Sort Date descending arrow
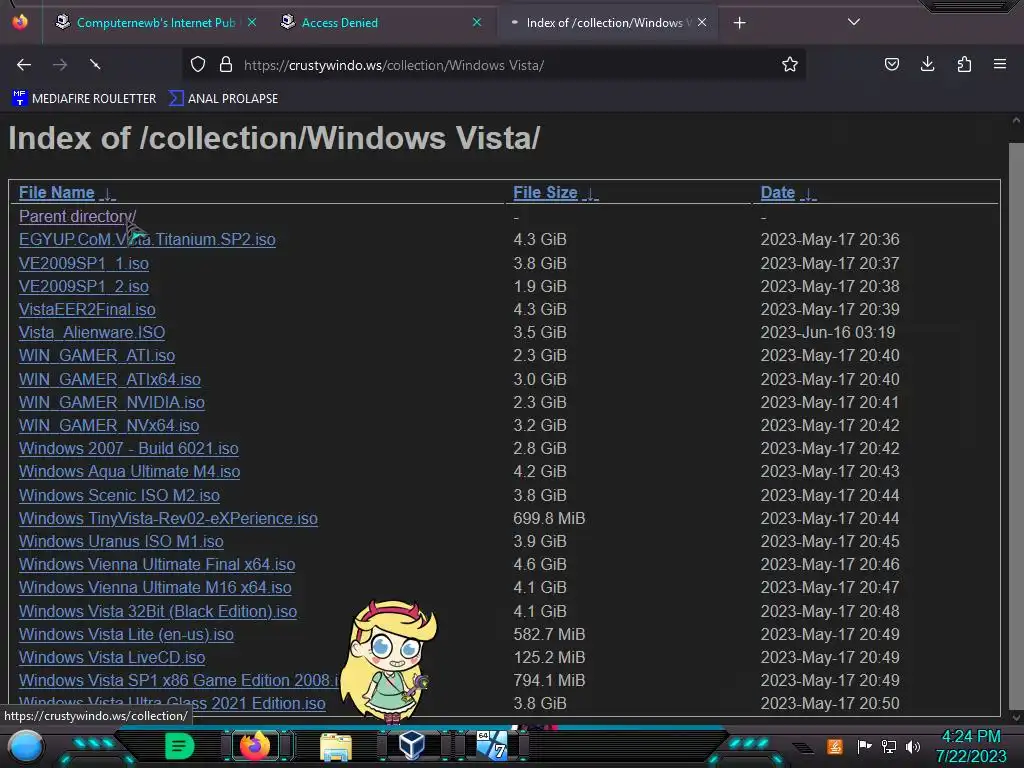The image size is (1024, 768). [808, 194]
